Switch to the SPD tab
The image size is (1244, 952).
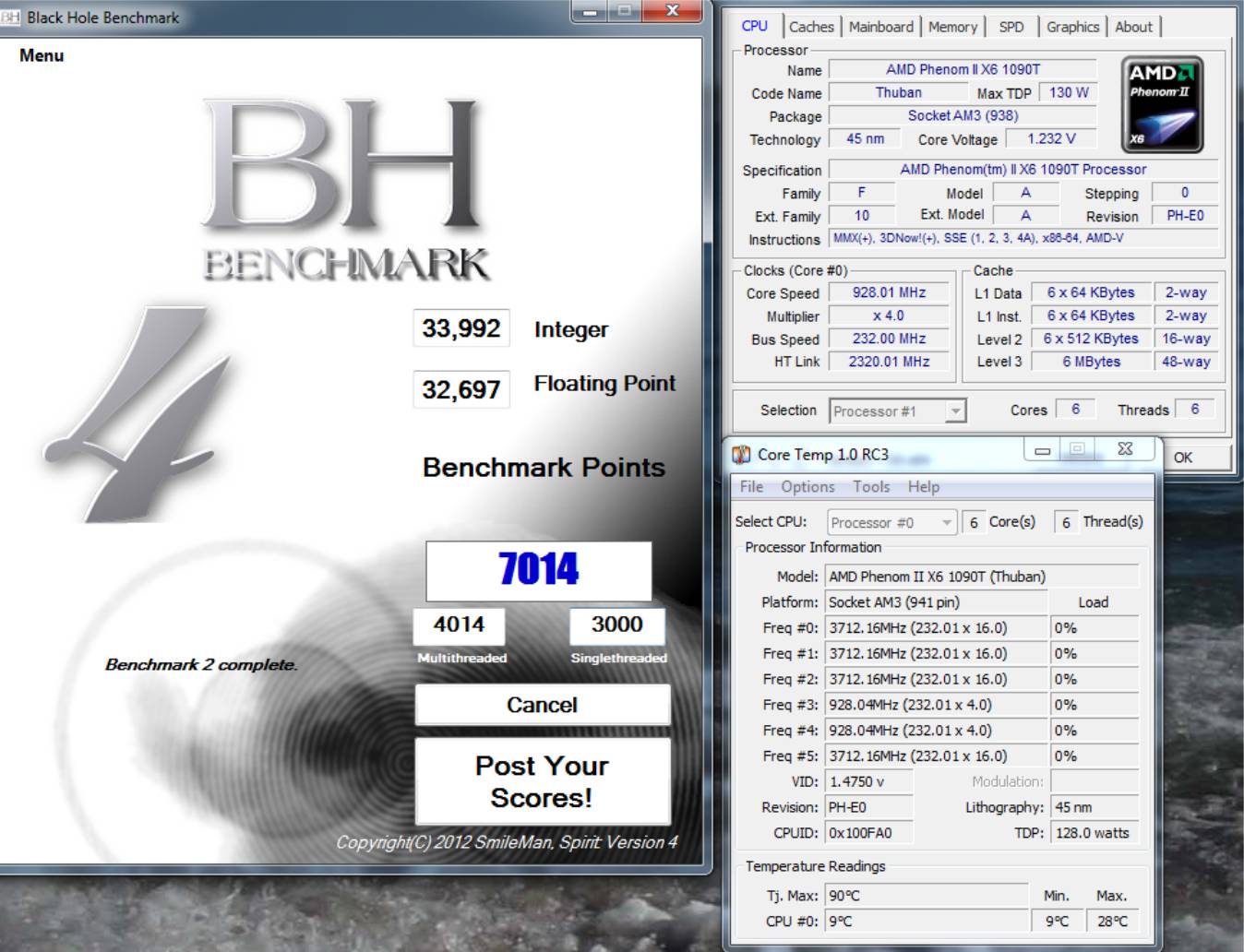pyautogui.click(x=1011, y=27)
